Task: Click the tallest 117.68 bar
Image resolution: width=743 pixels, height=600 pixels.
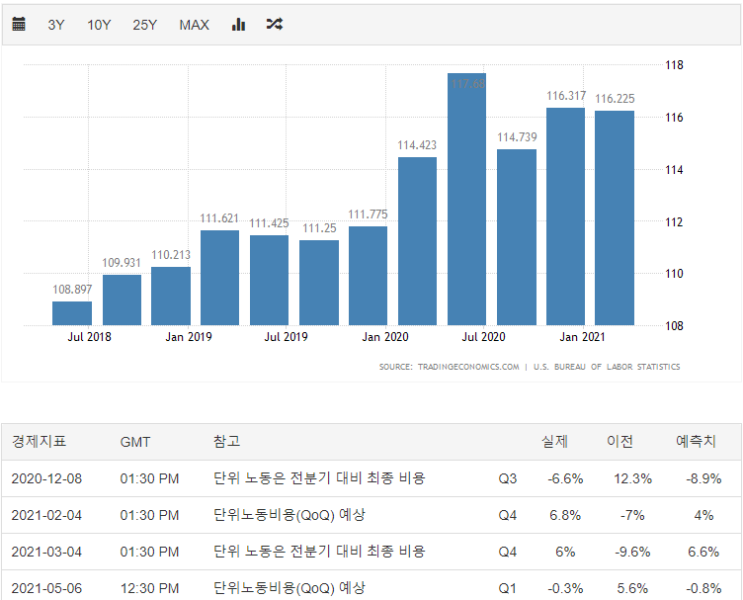Action: point(467,199)
